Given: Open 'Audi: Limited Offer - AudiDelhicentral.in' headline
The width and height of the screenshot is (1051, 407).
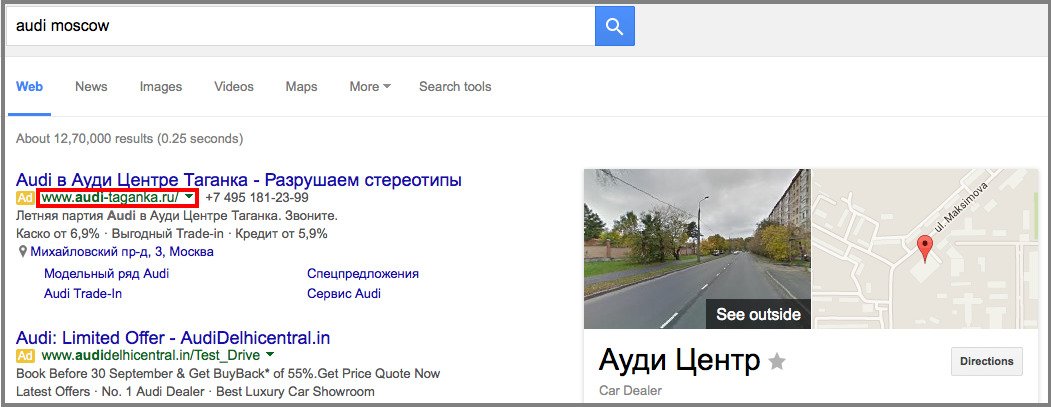Looking at the screenshot, I should click(x=173, y=337).
